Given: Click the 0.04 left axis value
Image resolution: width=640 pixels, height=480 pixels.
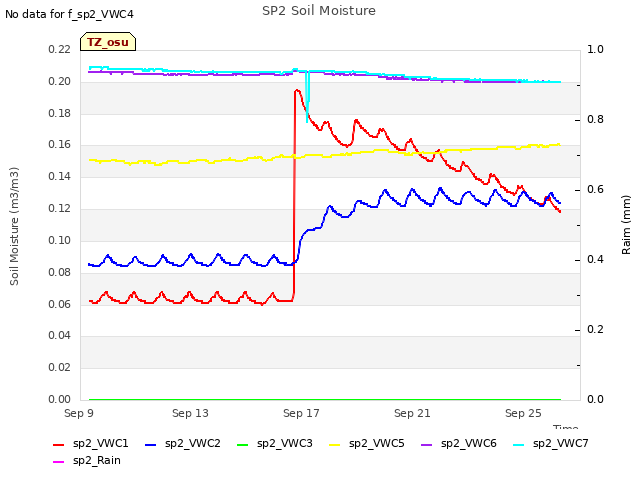Looking at the screenshot, I should (x=60, y=336).
